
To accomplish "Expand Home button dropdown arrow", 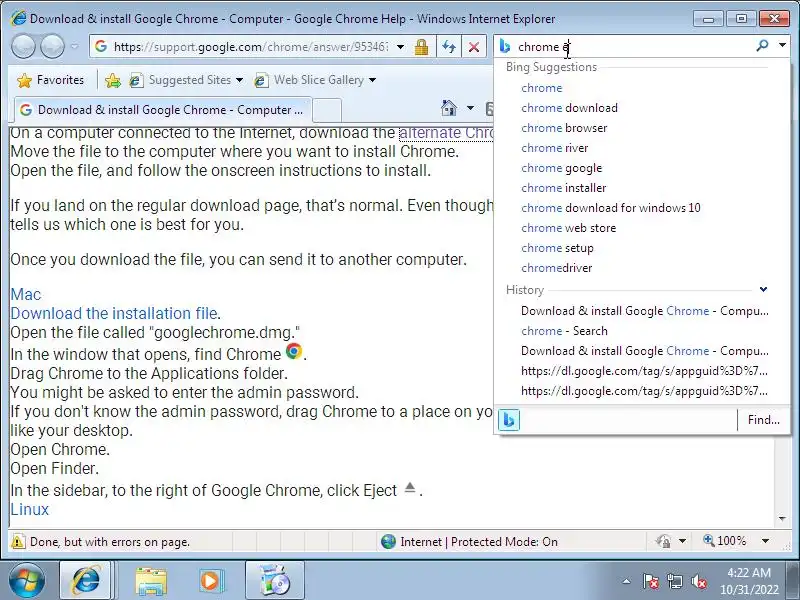I will [470, 108].
